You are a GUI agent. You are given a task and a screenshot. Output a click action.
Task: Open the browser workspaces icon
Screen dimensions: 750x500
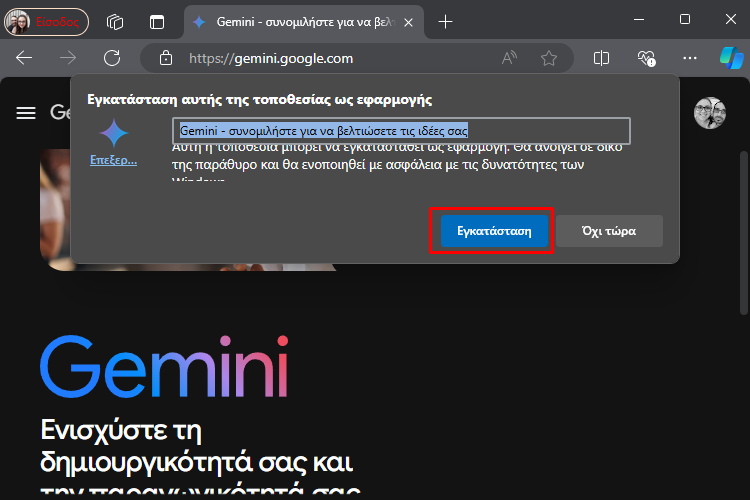(115, 22)
